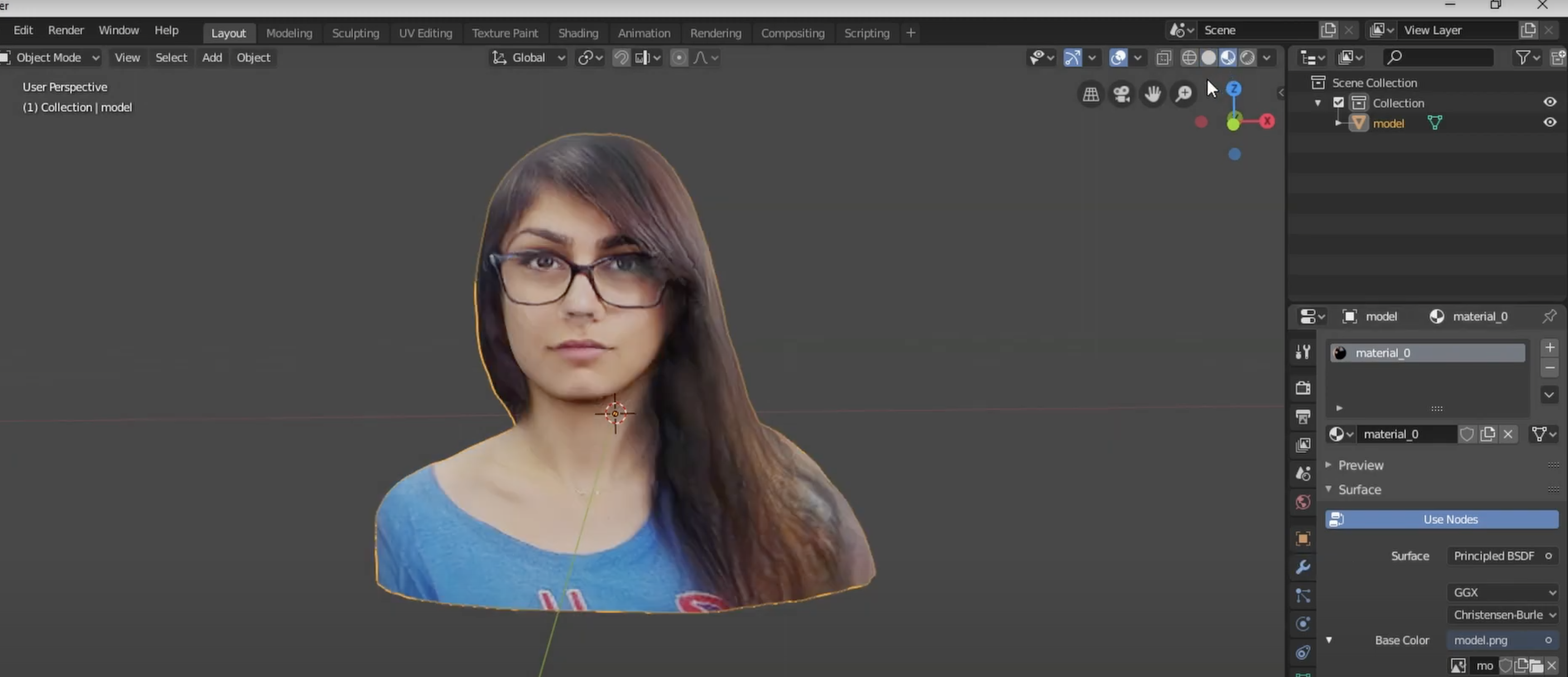Toggle camera view in viewport
Viewport: 1568px width, 677px height.
[1121, 94]
